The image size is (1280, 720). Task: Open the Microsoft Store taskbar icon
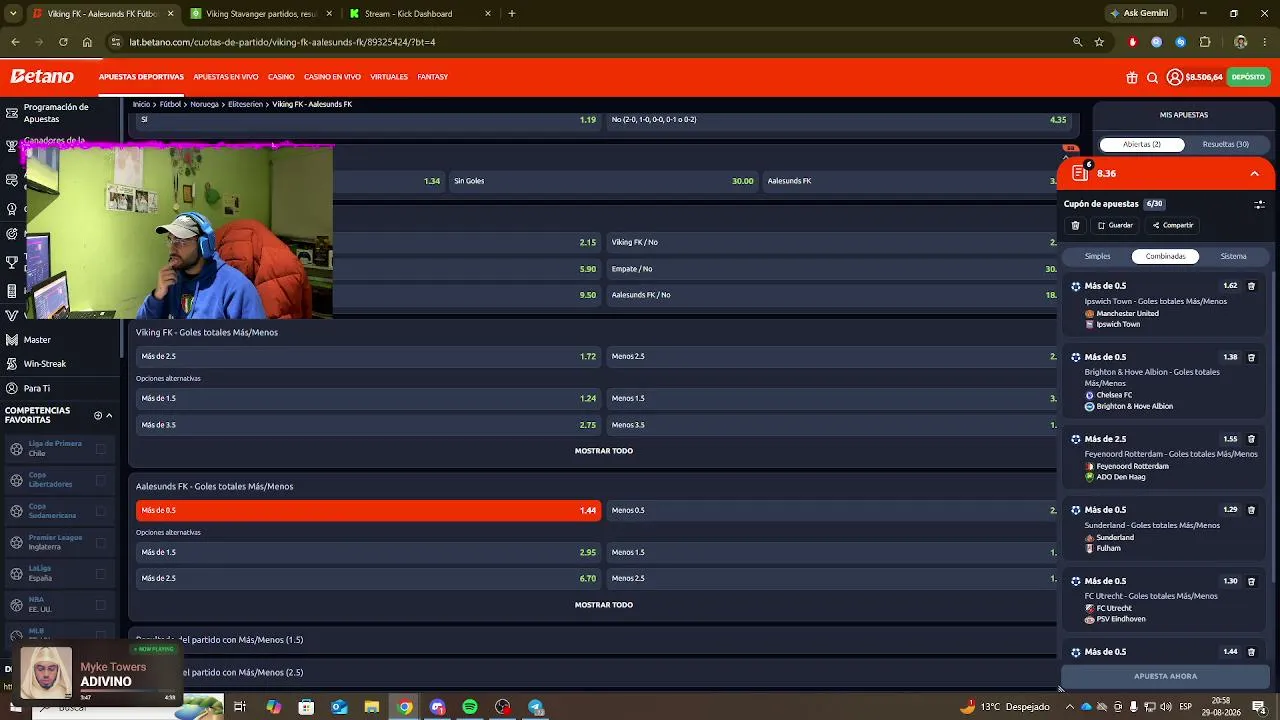click(x=306, y=707)
